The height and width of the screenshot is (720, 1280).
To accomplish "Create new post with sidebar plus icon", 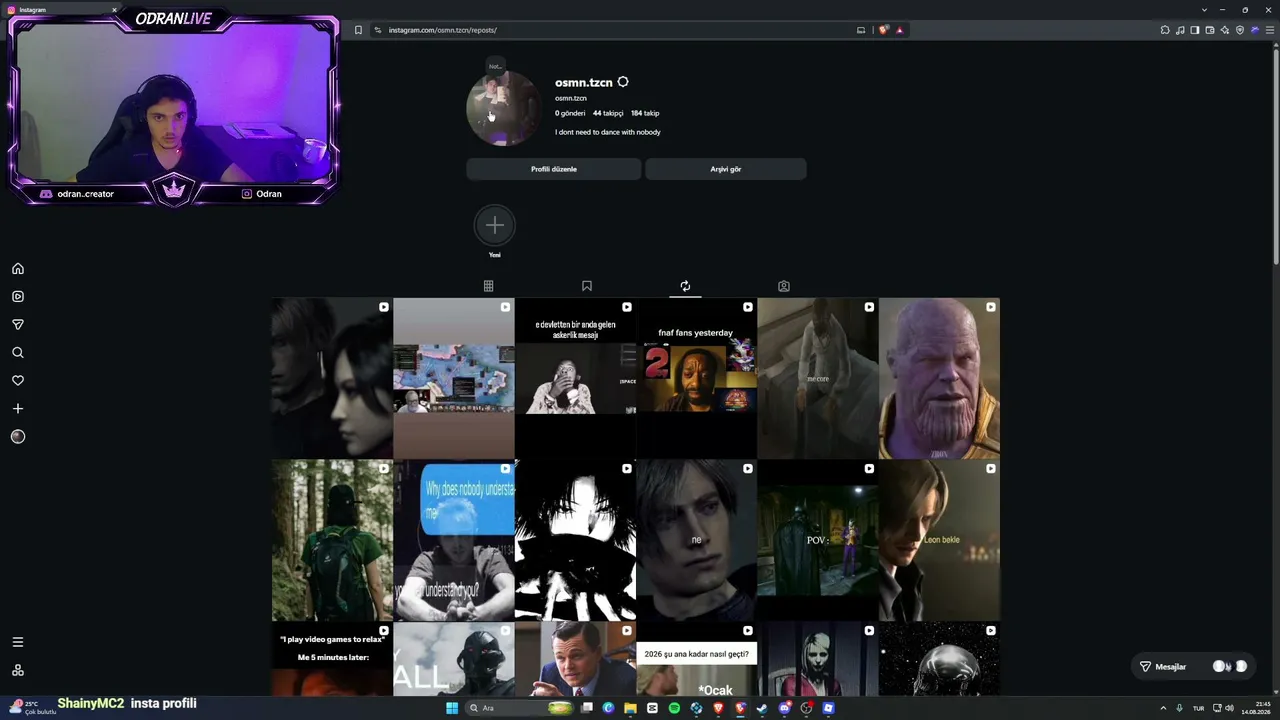I will pos(18,409).
